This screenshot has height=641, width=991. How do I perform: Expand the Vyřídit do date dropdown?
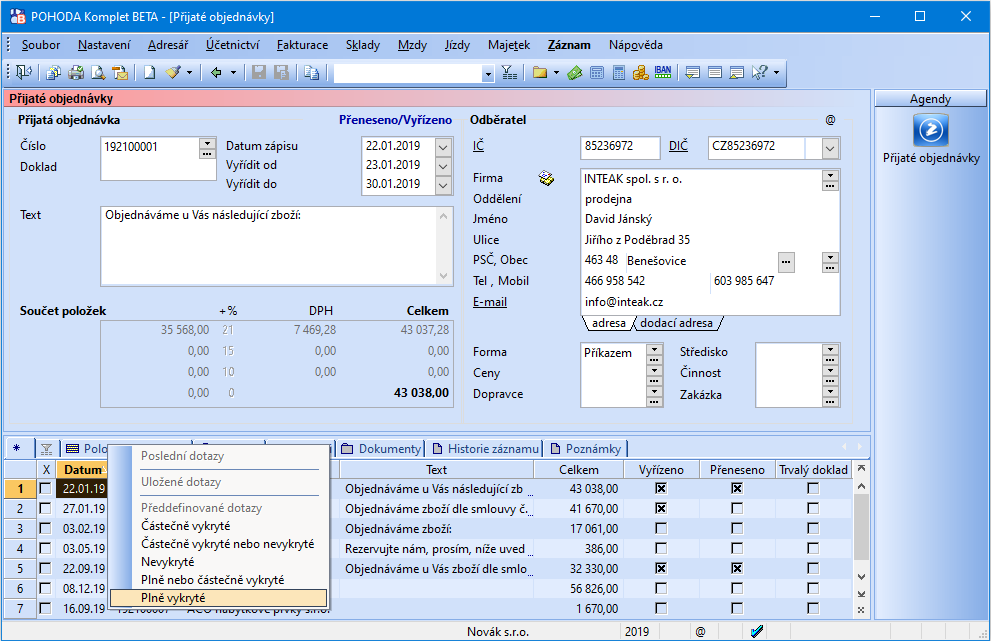pos(444,185)
